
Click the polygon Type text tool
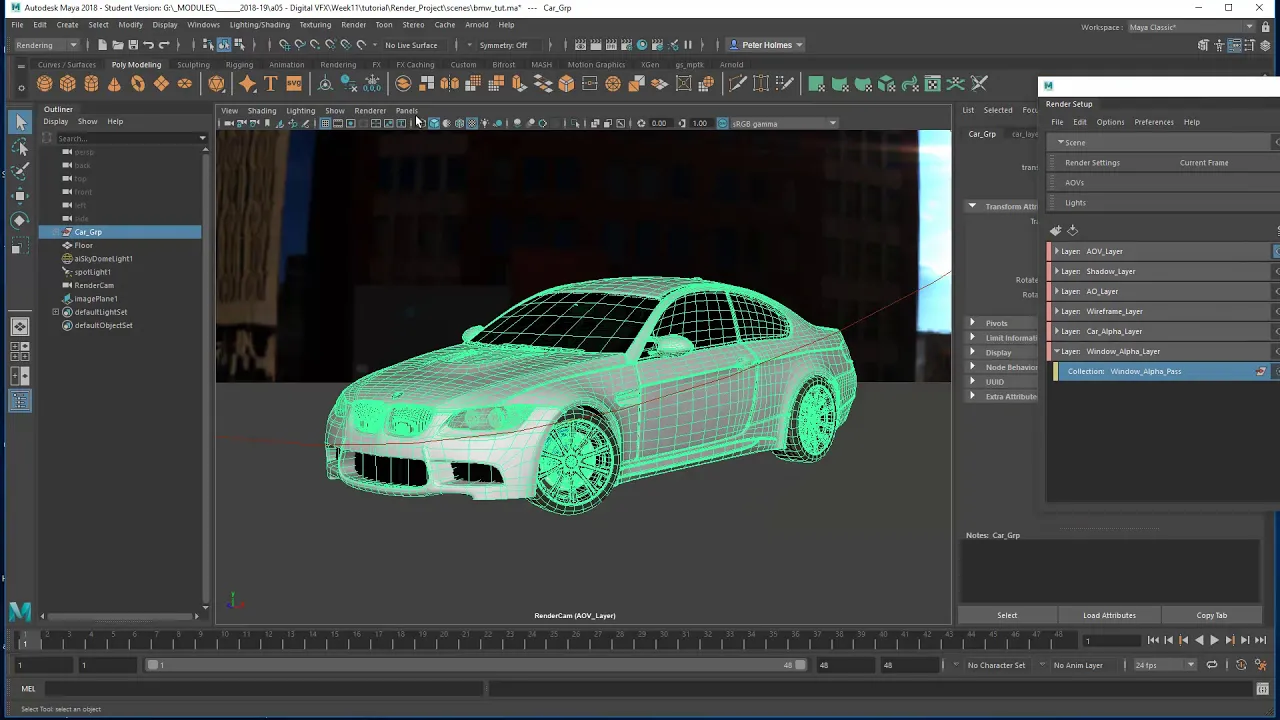coord(270,84)
